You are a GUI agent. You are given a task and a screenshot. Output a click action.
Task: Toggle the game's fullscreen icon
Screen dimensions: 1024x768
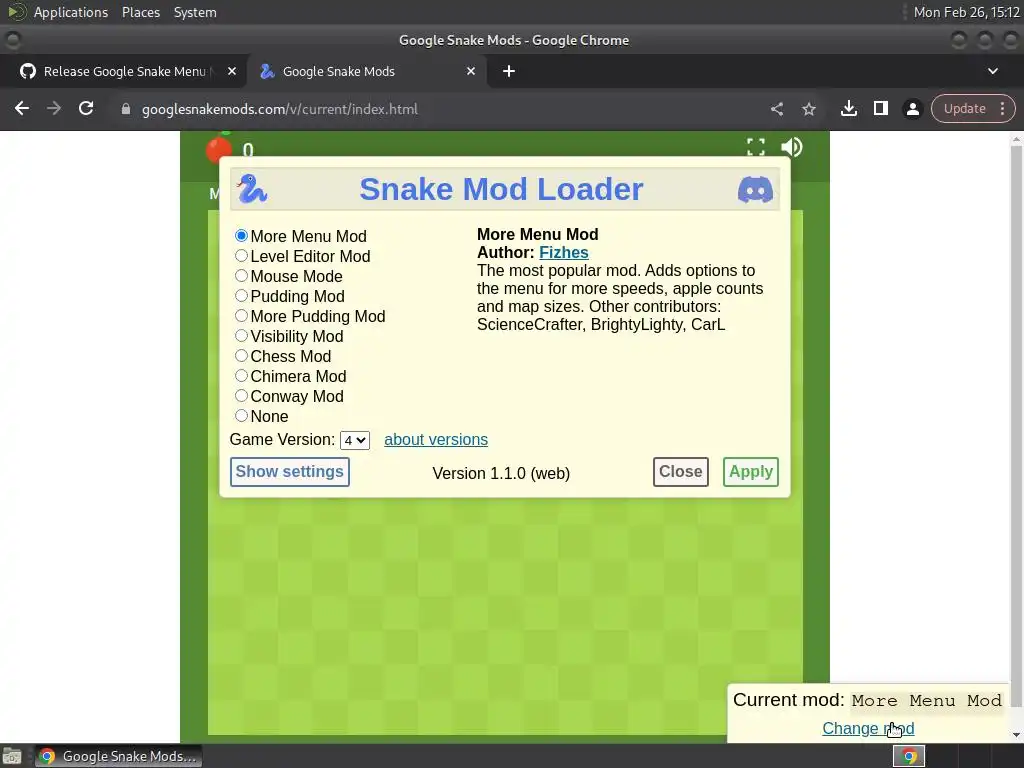(756, 147)
